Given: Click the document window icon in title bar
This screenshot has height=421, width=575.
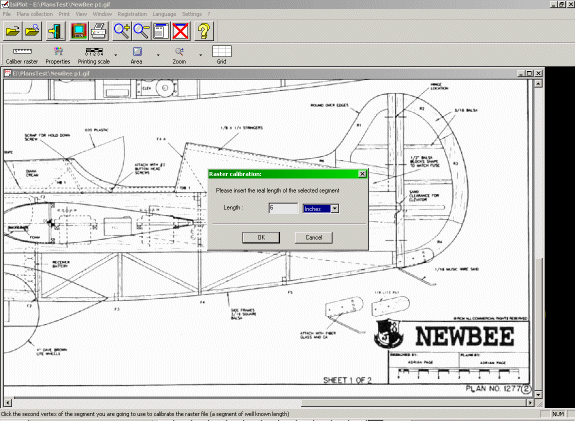Looking at the screenshot, I should point(7,73).
